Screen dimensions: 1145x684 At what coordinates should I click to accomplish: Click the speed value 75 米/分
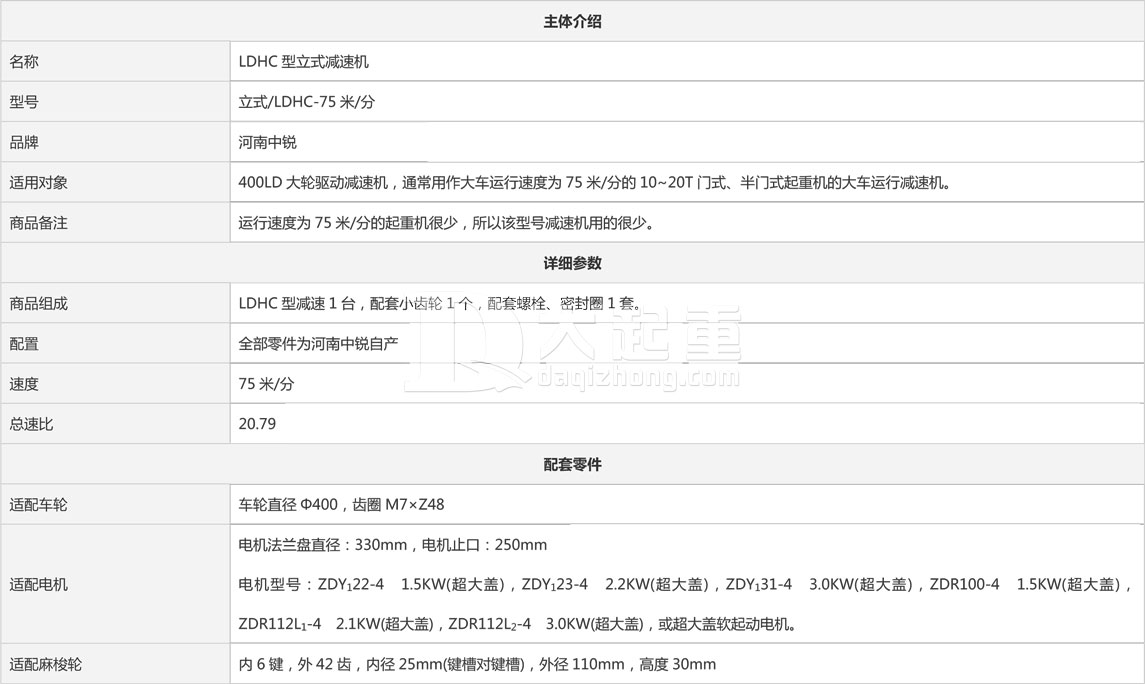(266, 384)
